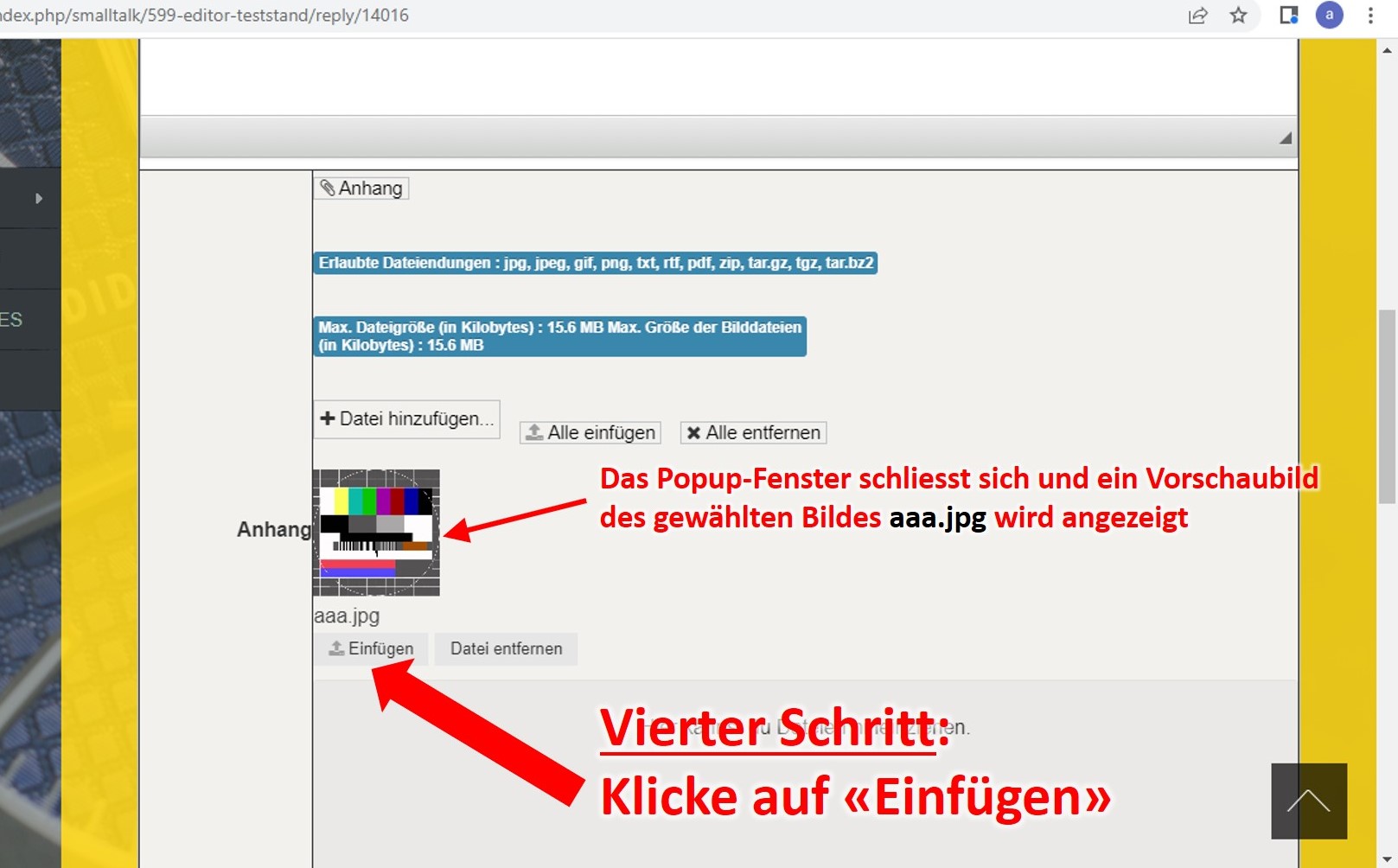1398x868 pixels.
Task: Click the back-to-top arrow button
Action: (1309, 801)
